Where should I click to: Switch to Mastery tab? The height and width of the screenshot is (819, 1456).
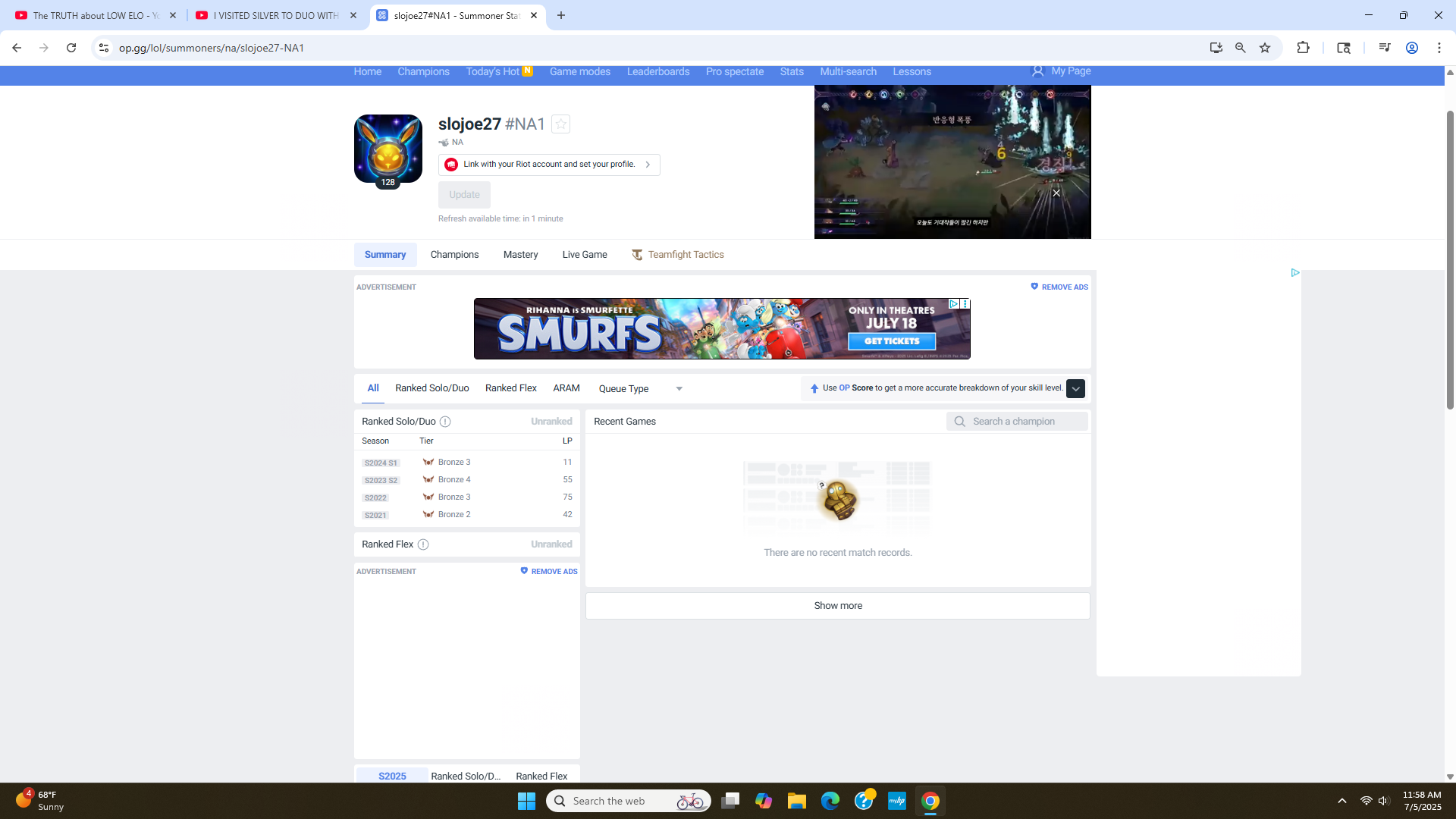click(x=520, y=255)
